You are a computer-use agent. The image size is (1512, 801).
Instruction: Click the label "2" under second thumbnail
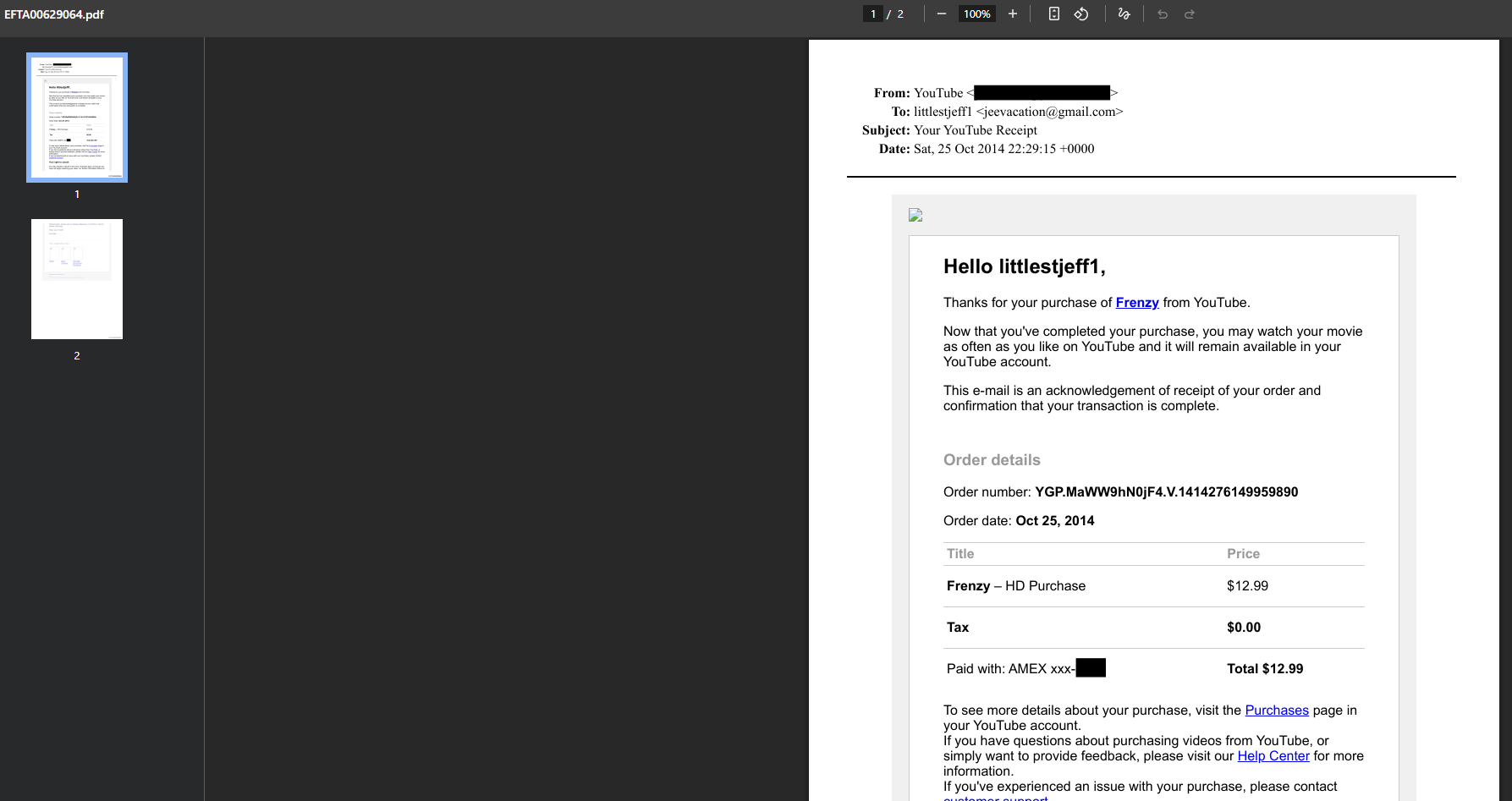tap(77, 356)
